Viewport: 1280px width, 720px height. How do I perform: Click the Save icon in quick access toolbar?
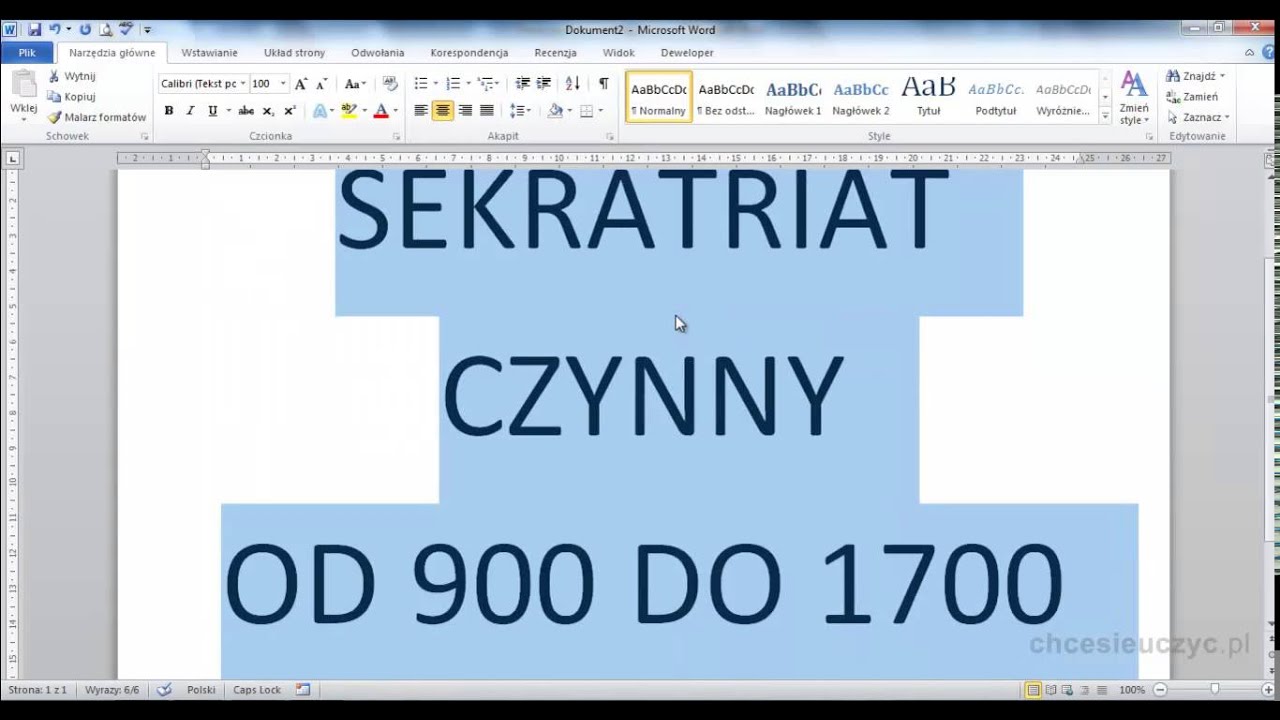pyautogui.click(x=35, y=30)
